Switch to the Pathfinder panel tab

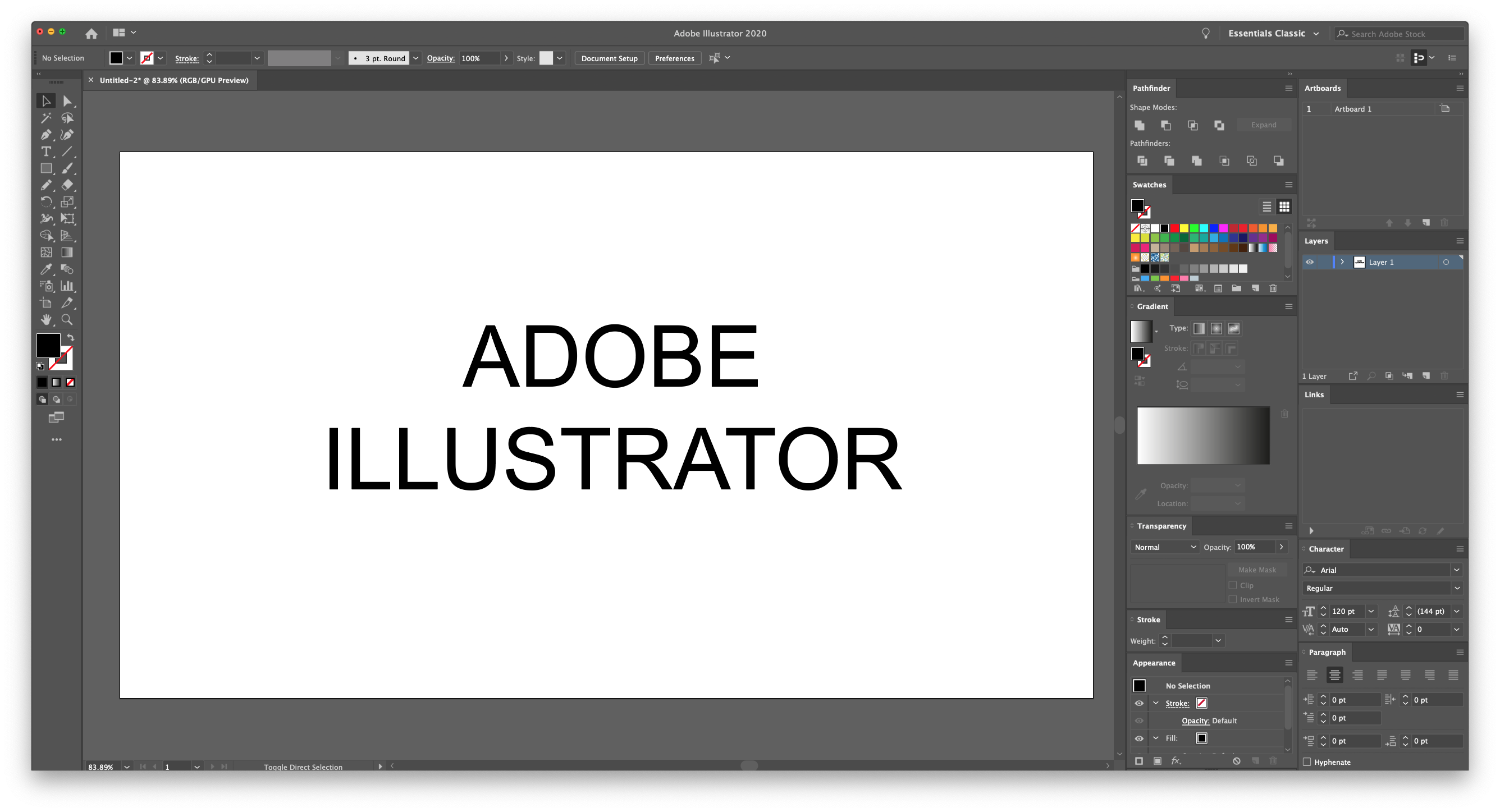point(1151,88)
